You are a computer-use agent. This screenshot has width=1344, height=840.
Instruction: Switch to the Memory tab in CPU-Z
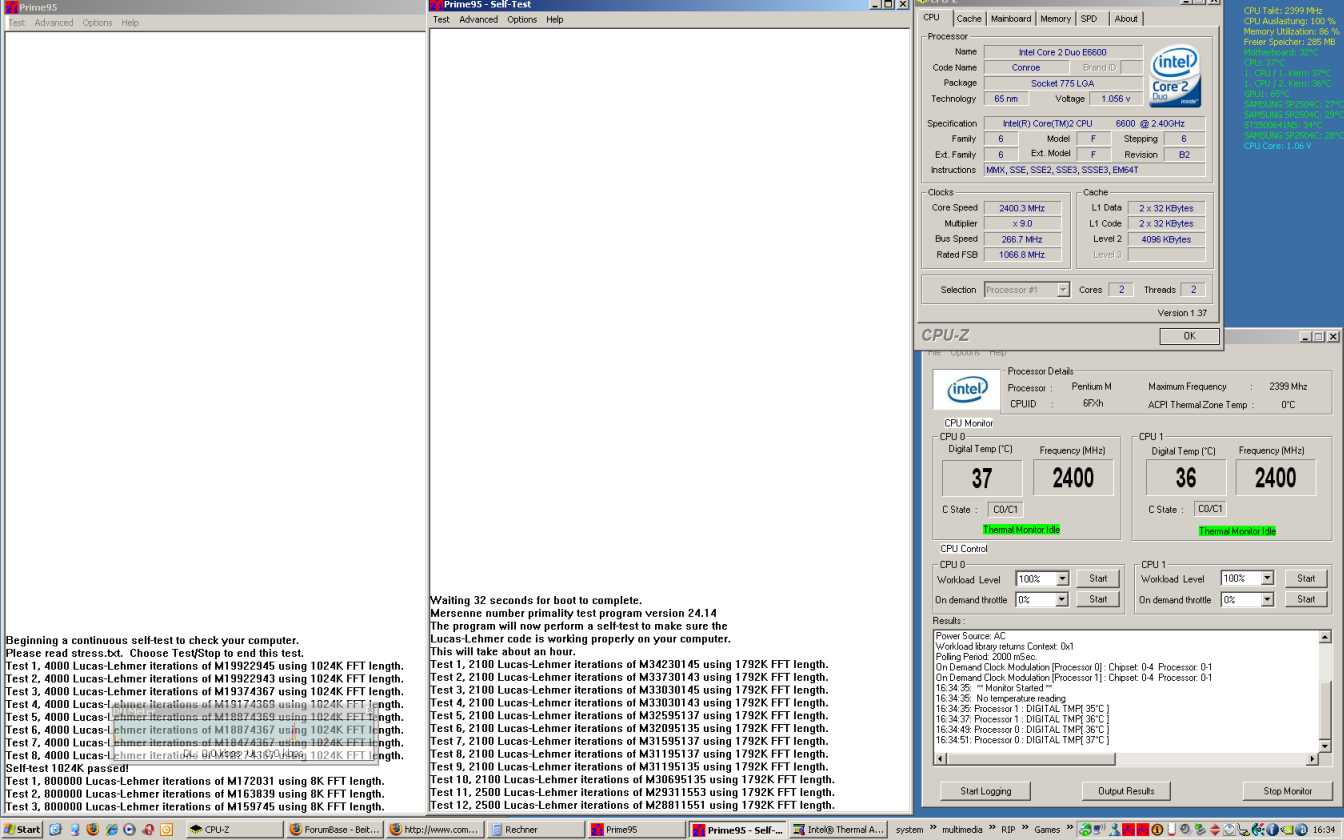1055,19
